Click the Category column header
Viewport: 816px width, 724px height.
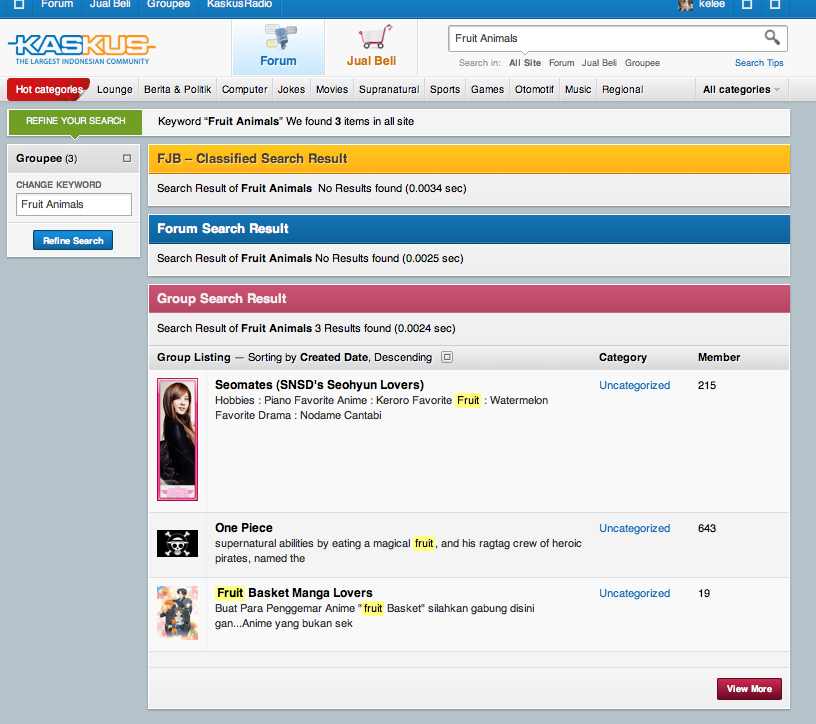tap(623, 357)
